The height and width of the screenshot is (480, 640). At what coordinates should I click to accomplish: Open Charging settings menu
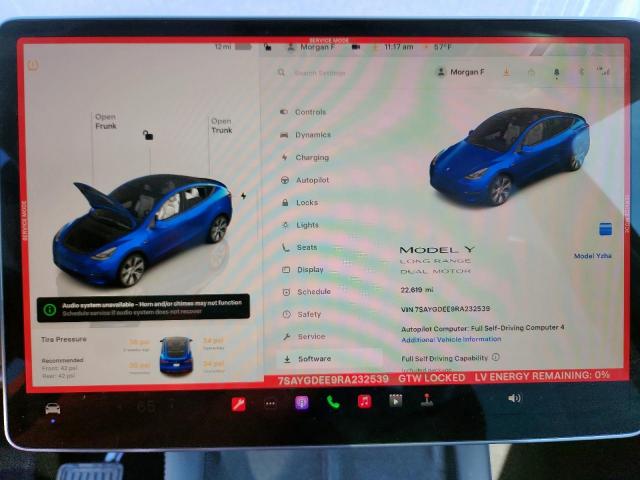pyautogui.click(x=304, y=158)
